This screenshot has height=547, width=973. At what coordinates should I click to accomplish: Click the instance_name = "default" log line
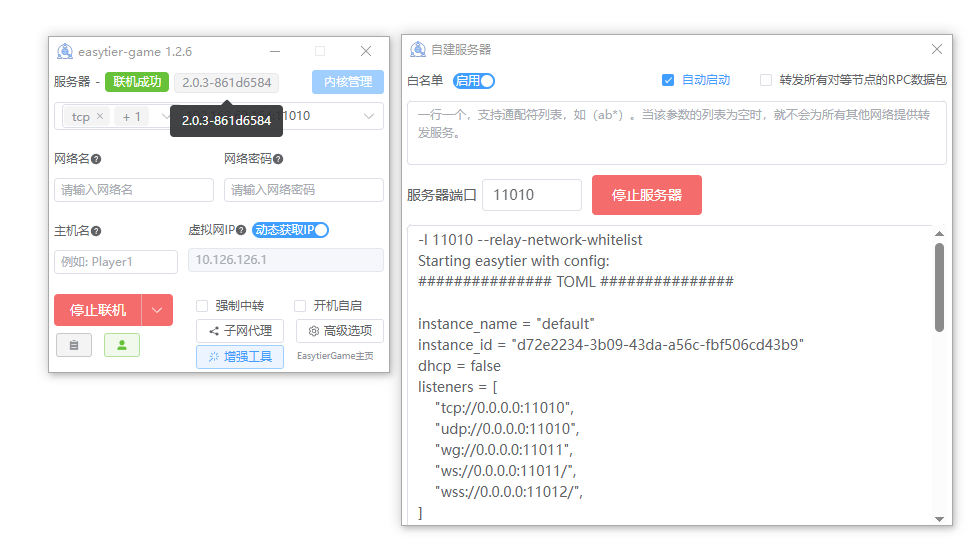click(x=506, y=324)
